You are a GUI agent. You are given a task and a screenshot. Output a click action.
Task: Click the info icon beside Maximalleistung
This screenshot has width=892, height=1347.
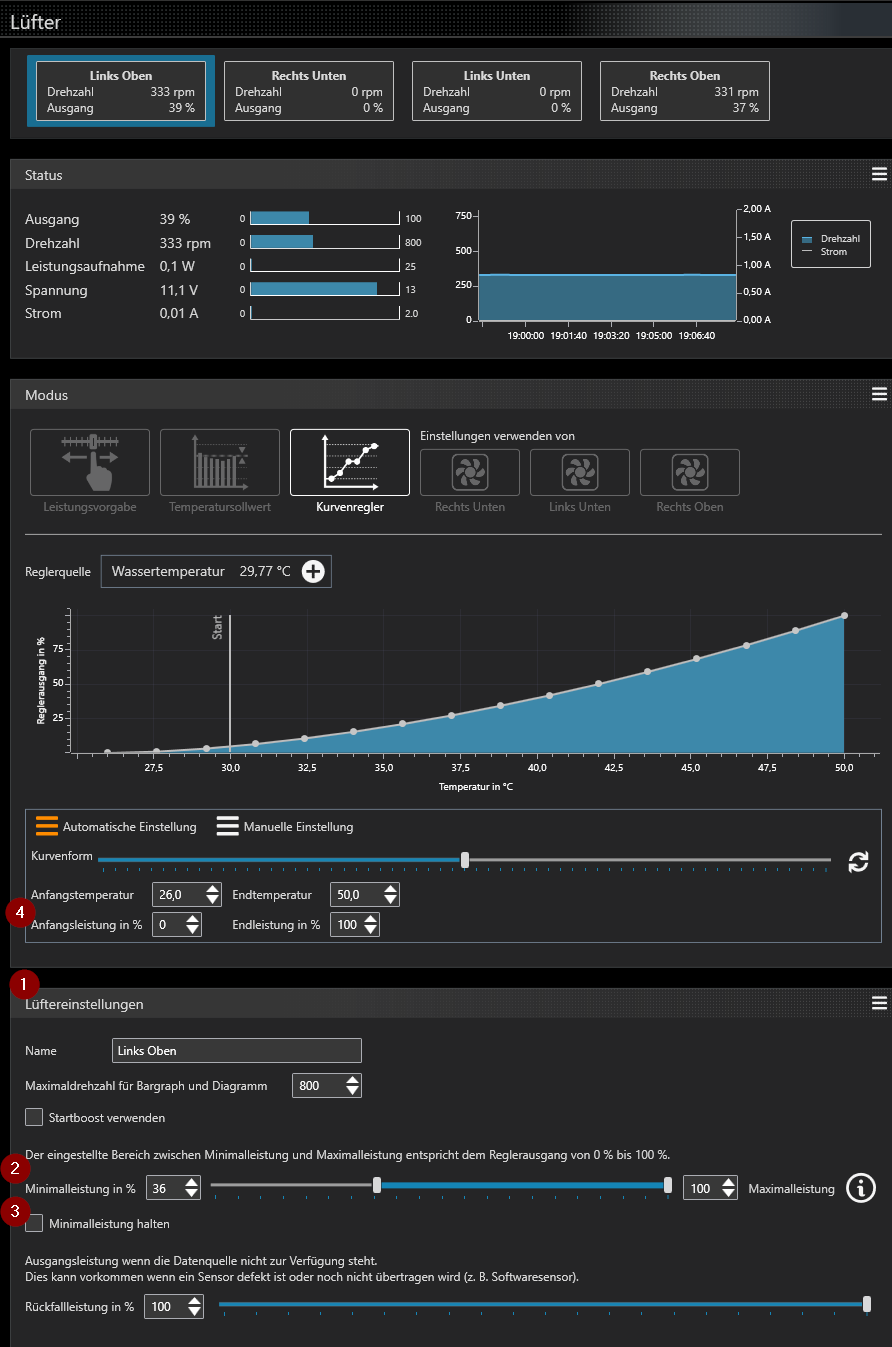point(861,1188)
